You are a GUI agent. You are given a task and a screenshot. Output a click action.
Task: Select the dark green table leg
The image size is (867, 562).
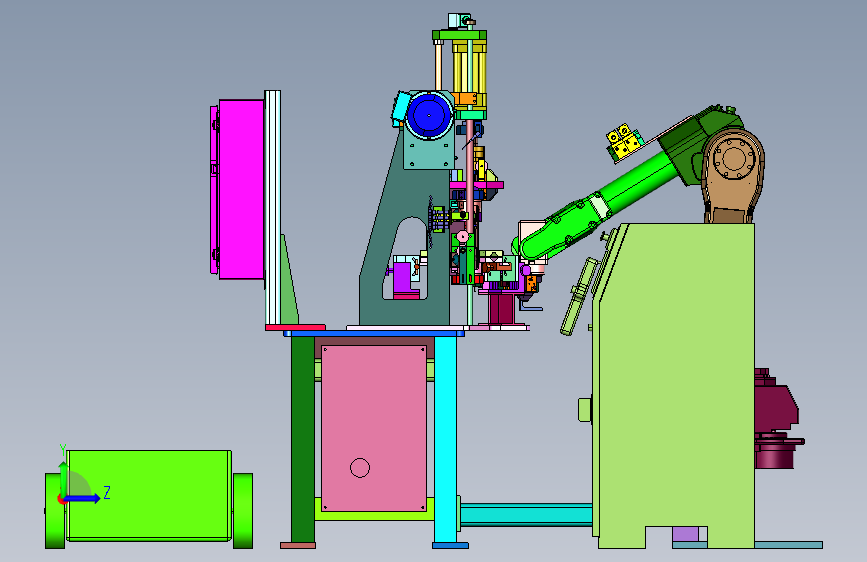(x=302, y=439)
